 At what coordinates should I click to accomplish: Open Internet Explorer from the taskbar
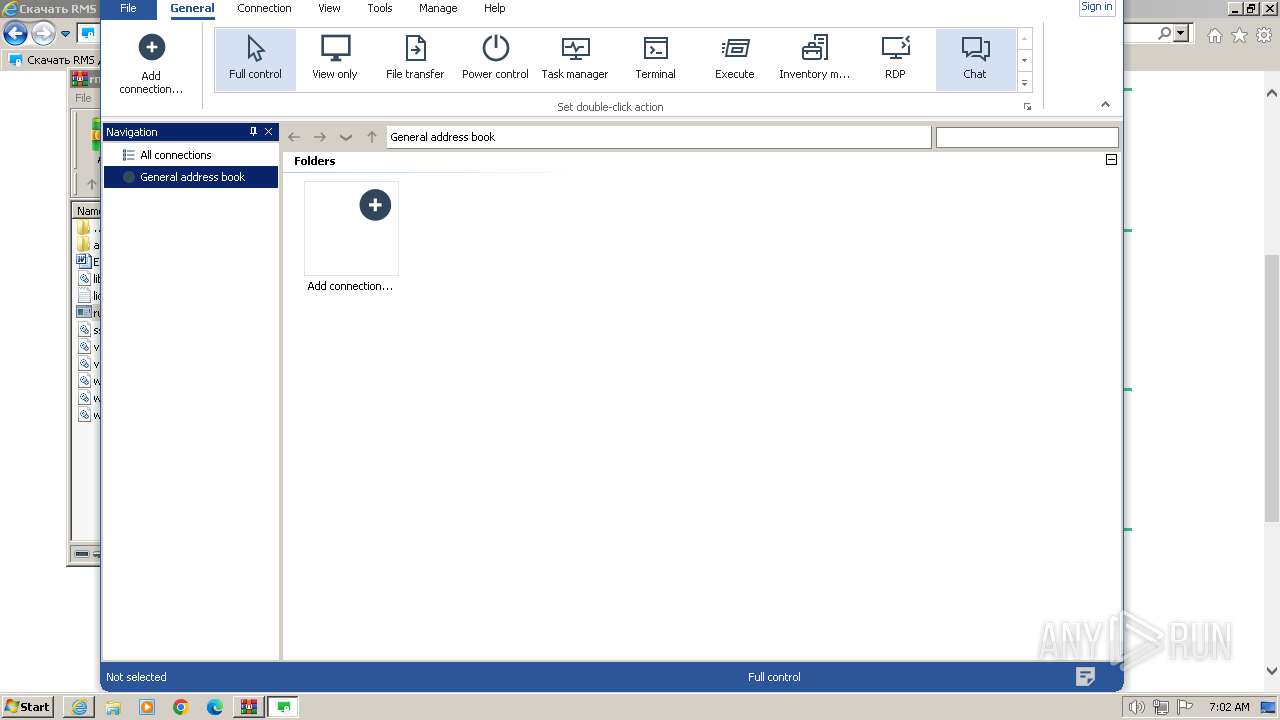[x=79, y=707]
